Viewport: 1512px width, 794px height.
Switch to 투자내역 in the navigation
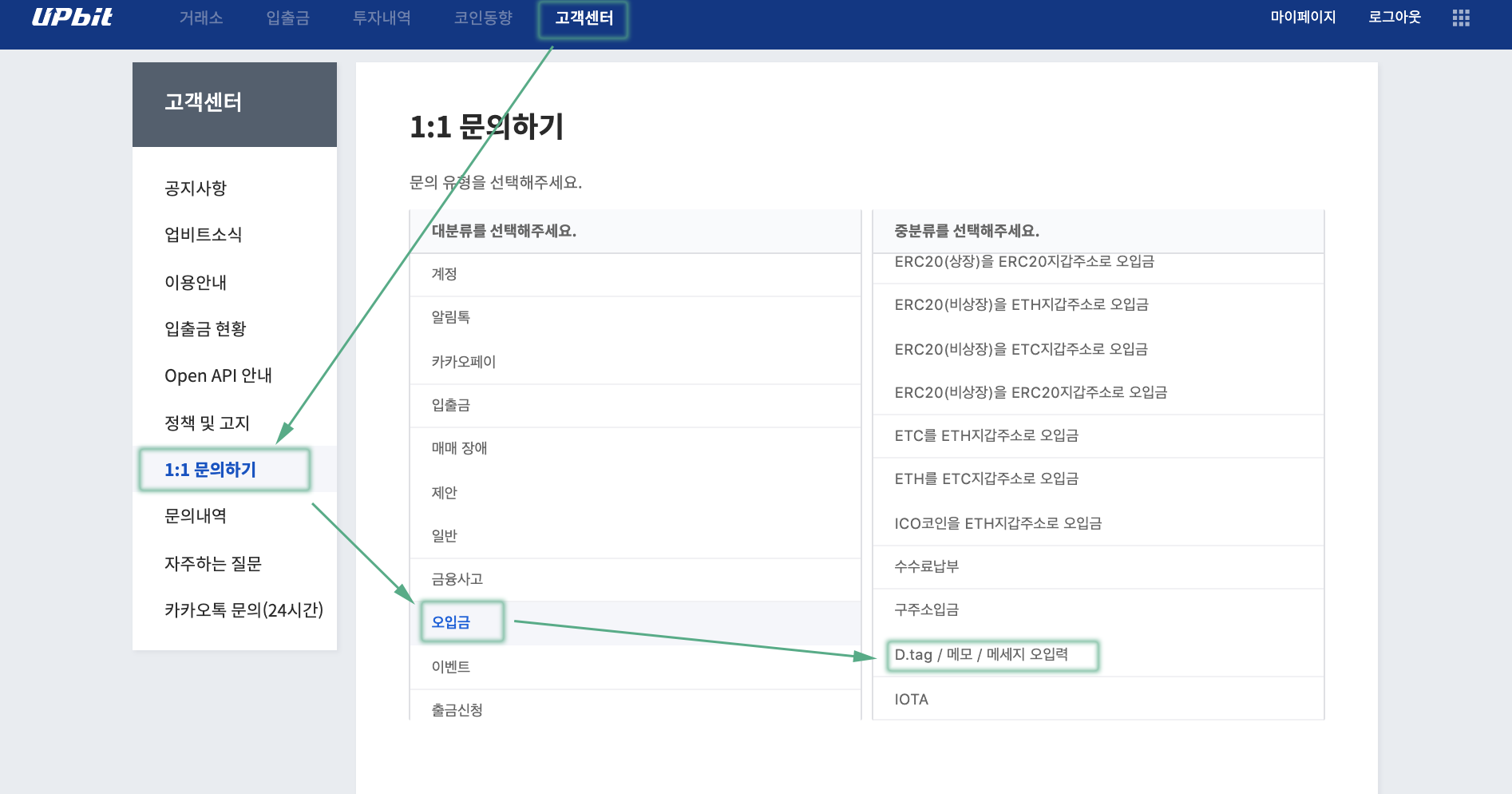(x=382, y=18)
